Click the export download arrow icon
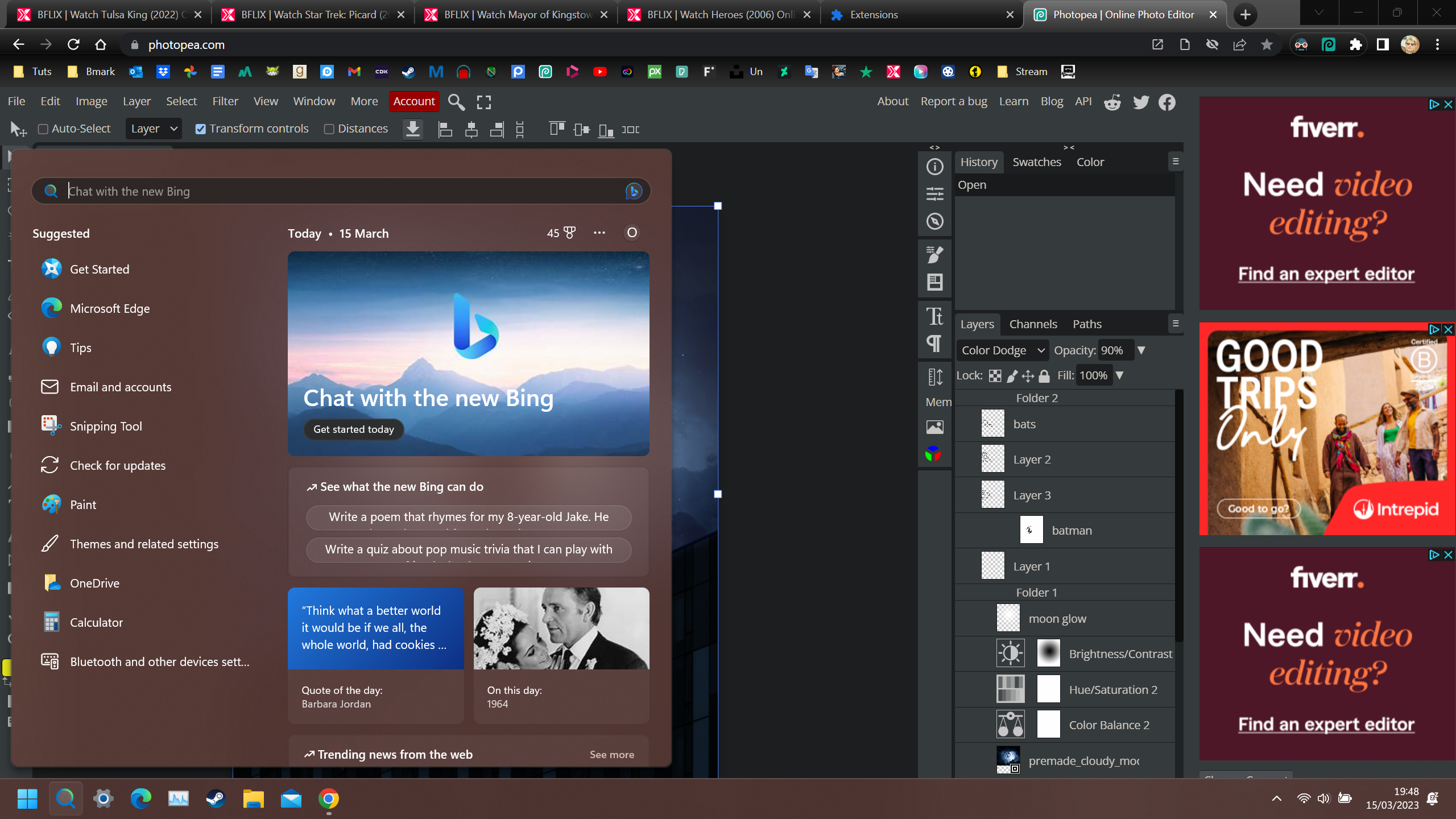Screen dimensions: 1456x819 413,129
